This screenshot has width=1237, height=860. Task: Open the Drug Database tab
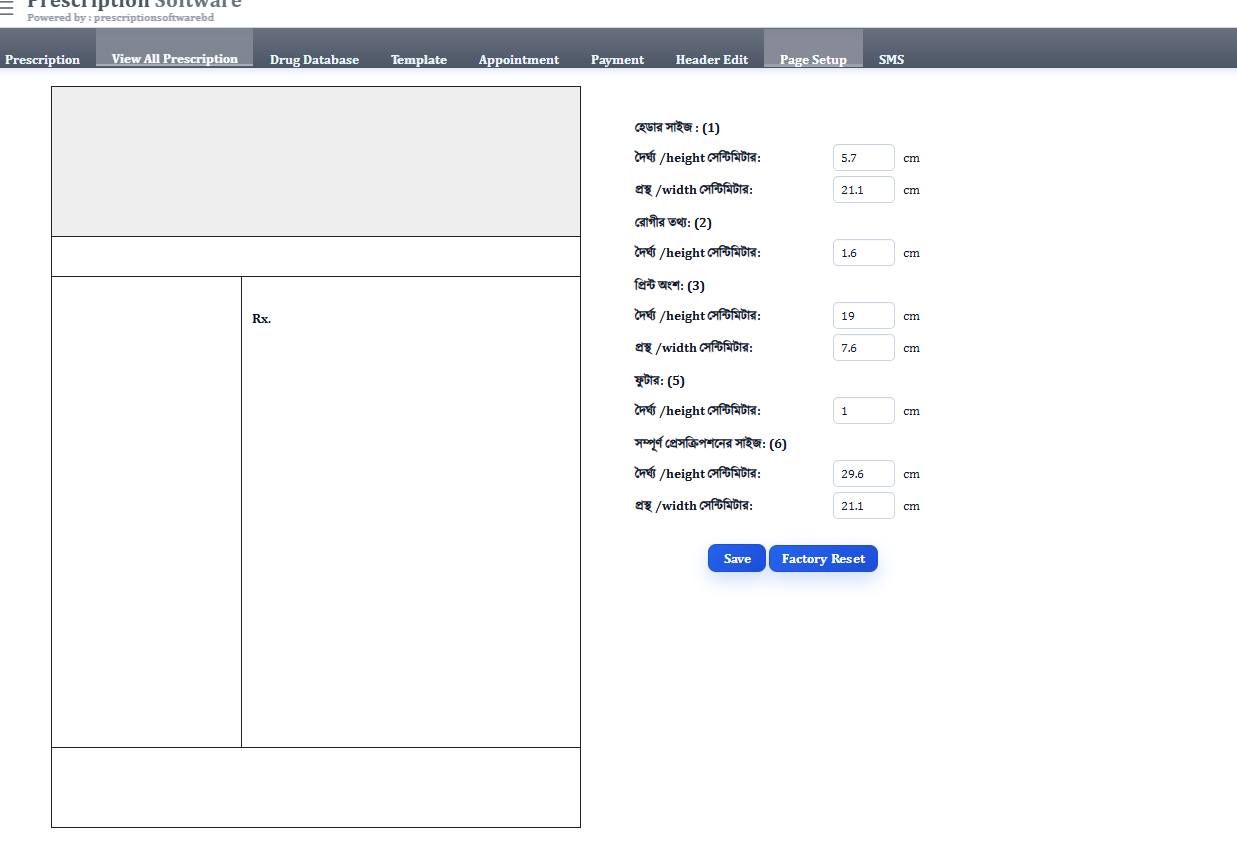pyautogui.click(x=314, y=60)
